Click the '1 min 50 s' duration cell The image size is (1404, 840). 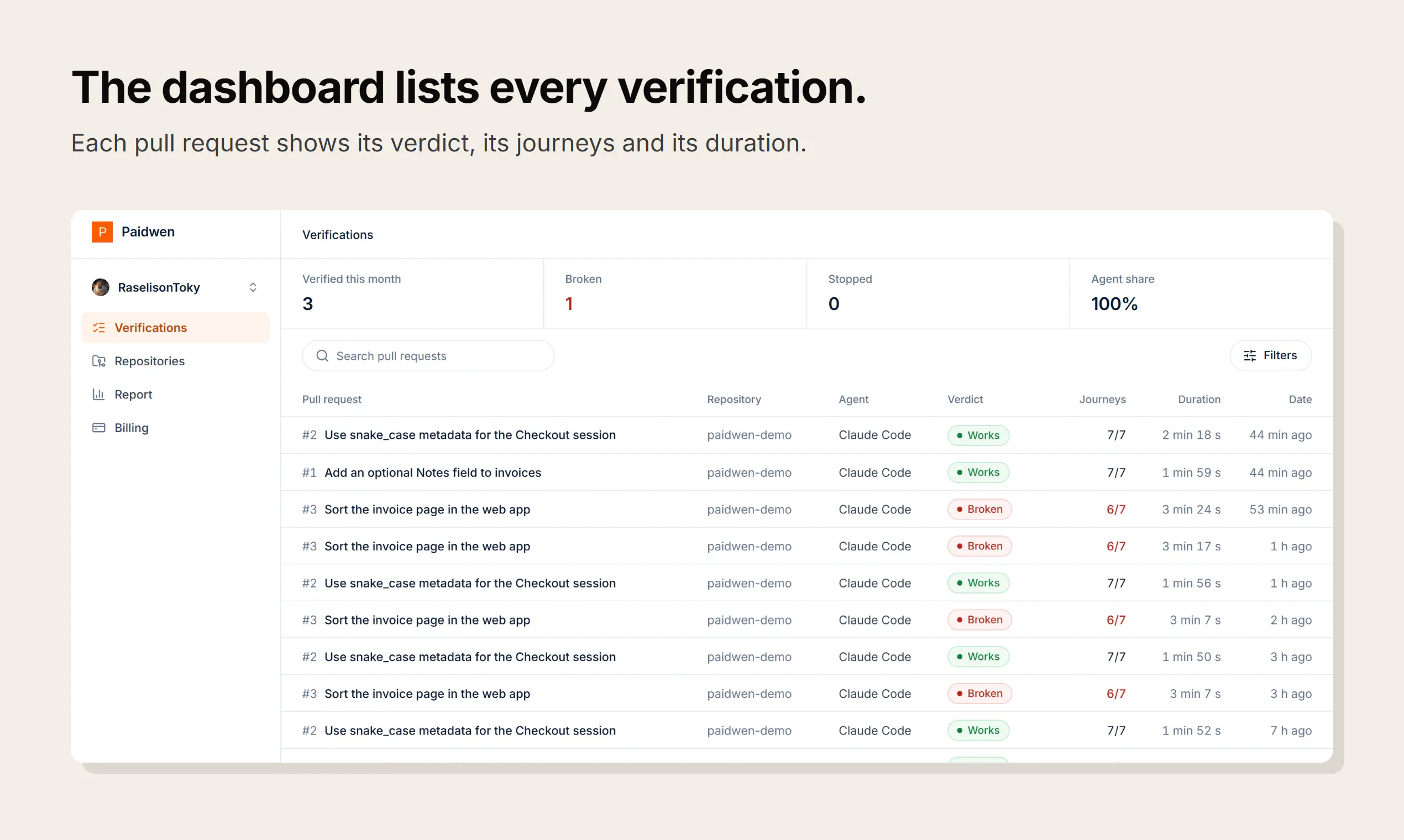tap(1191, 657)
